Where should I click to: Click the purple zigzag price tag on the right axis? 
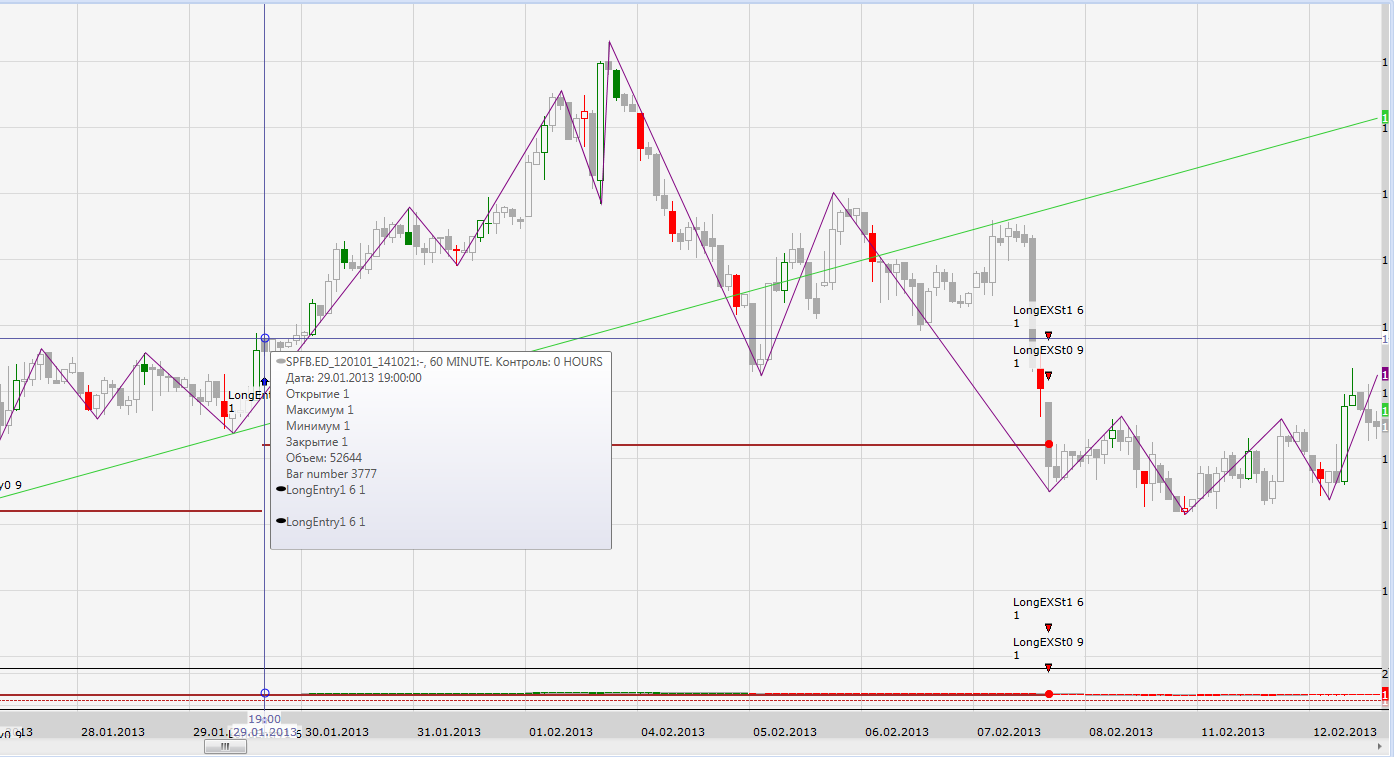(1386, 373)
